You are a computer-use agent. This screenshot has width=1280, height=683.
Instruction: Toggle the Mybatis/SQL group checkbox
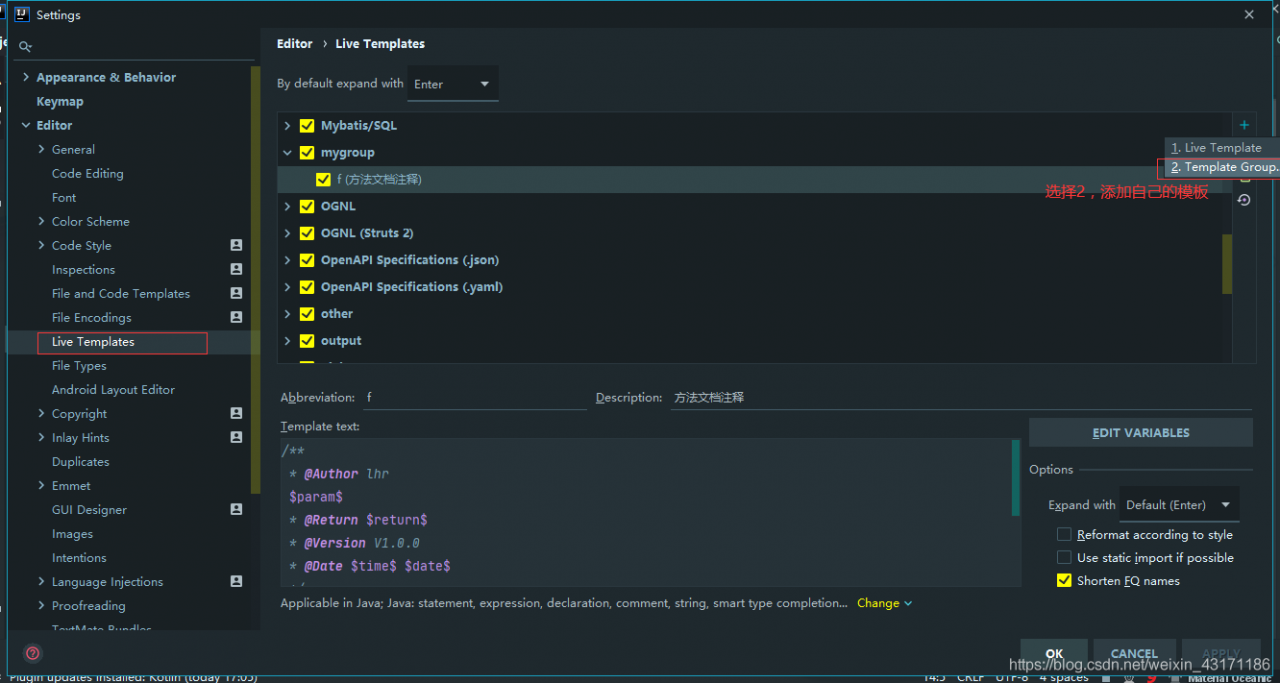[x=307, y=126]
